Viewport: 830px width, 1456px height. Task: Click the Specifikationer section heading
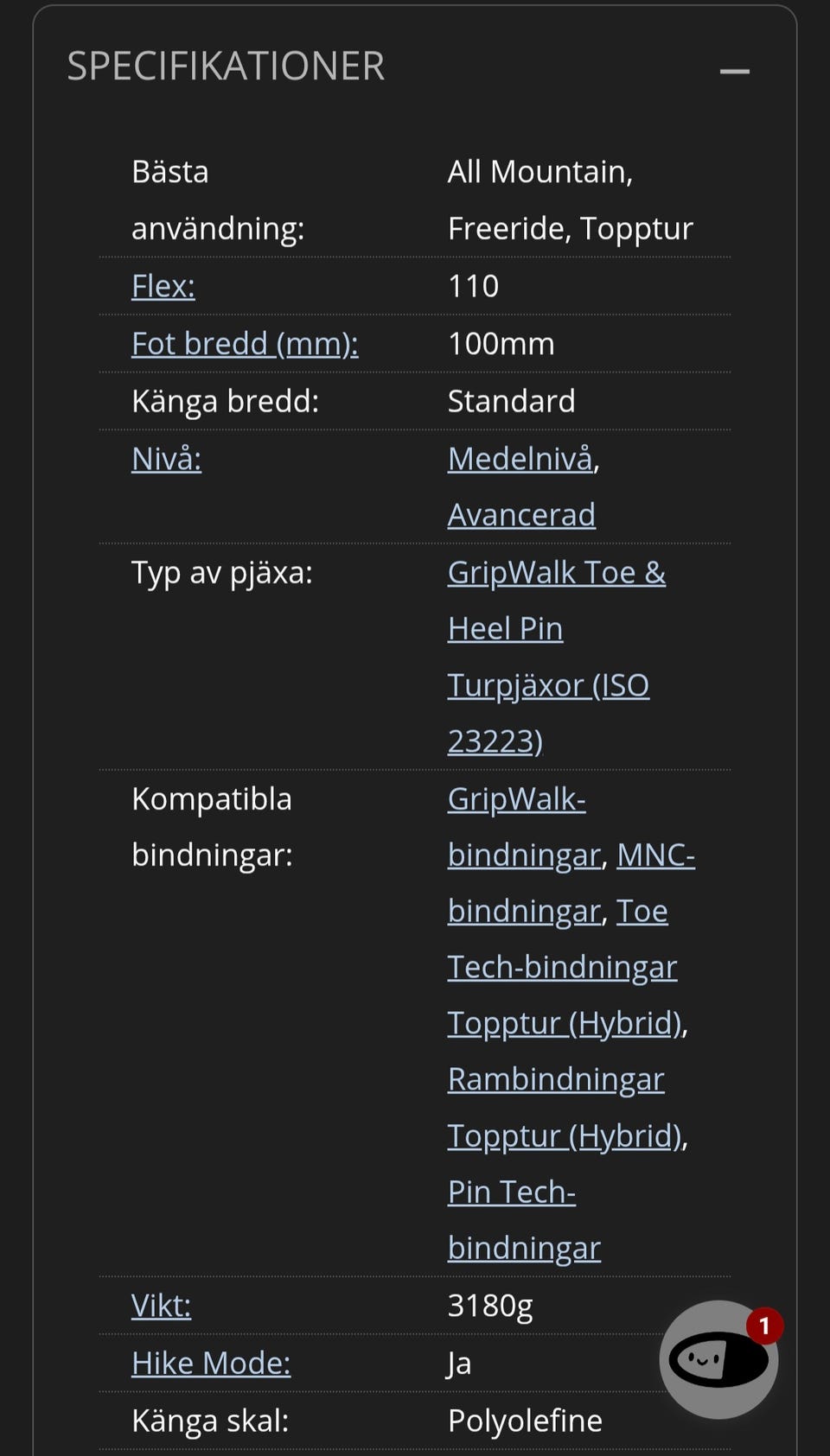pyautogui.click(x=226, y=67)
